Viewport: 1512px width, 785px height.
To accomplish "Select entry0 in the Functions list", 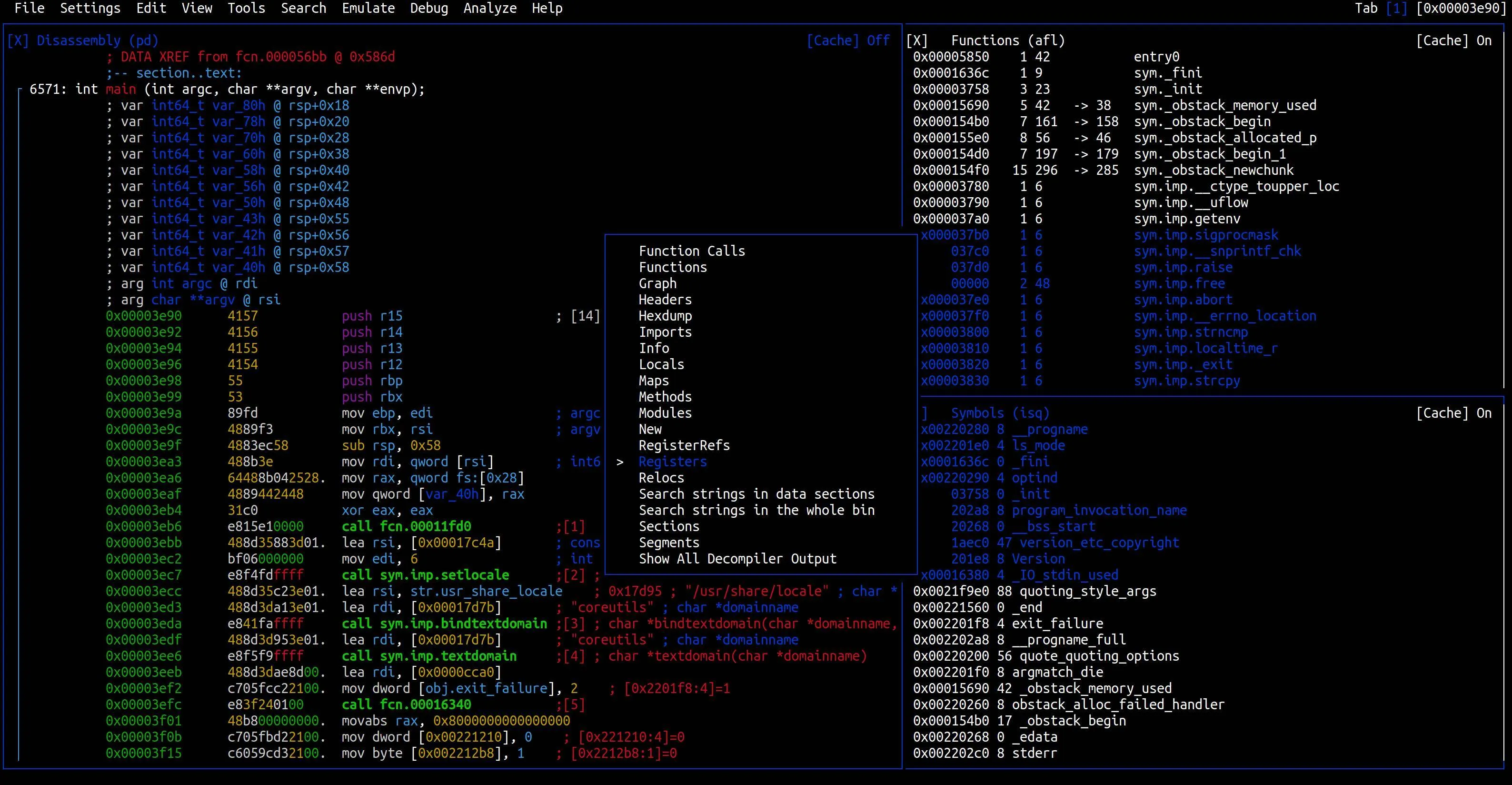I will click(1156, 57).
